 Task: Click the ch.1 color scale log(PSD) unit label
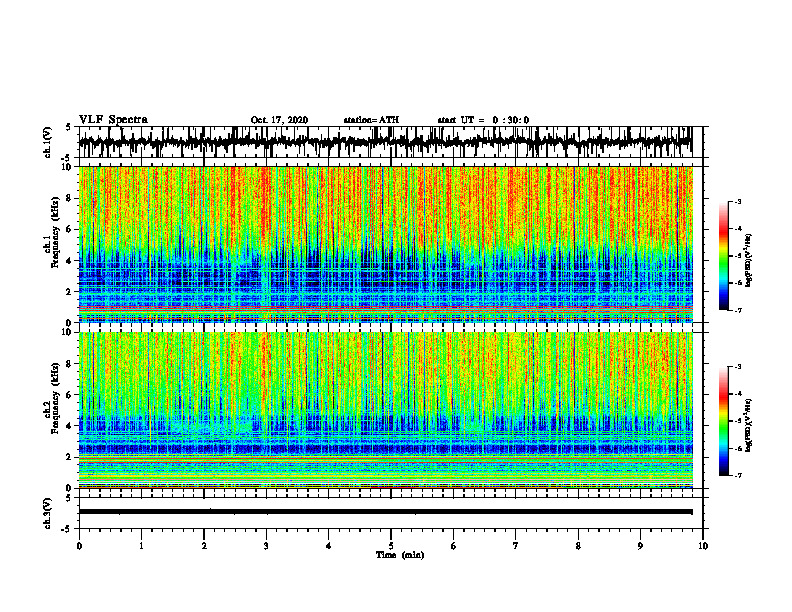coord(750,260)
